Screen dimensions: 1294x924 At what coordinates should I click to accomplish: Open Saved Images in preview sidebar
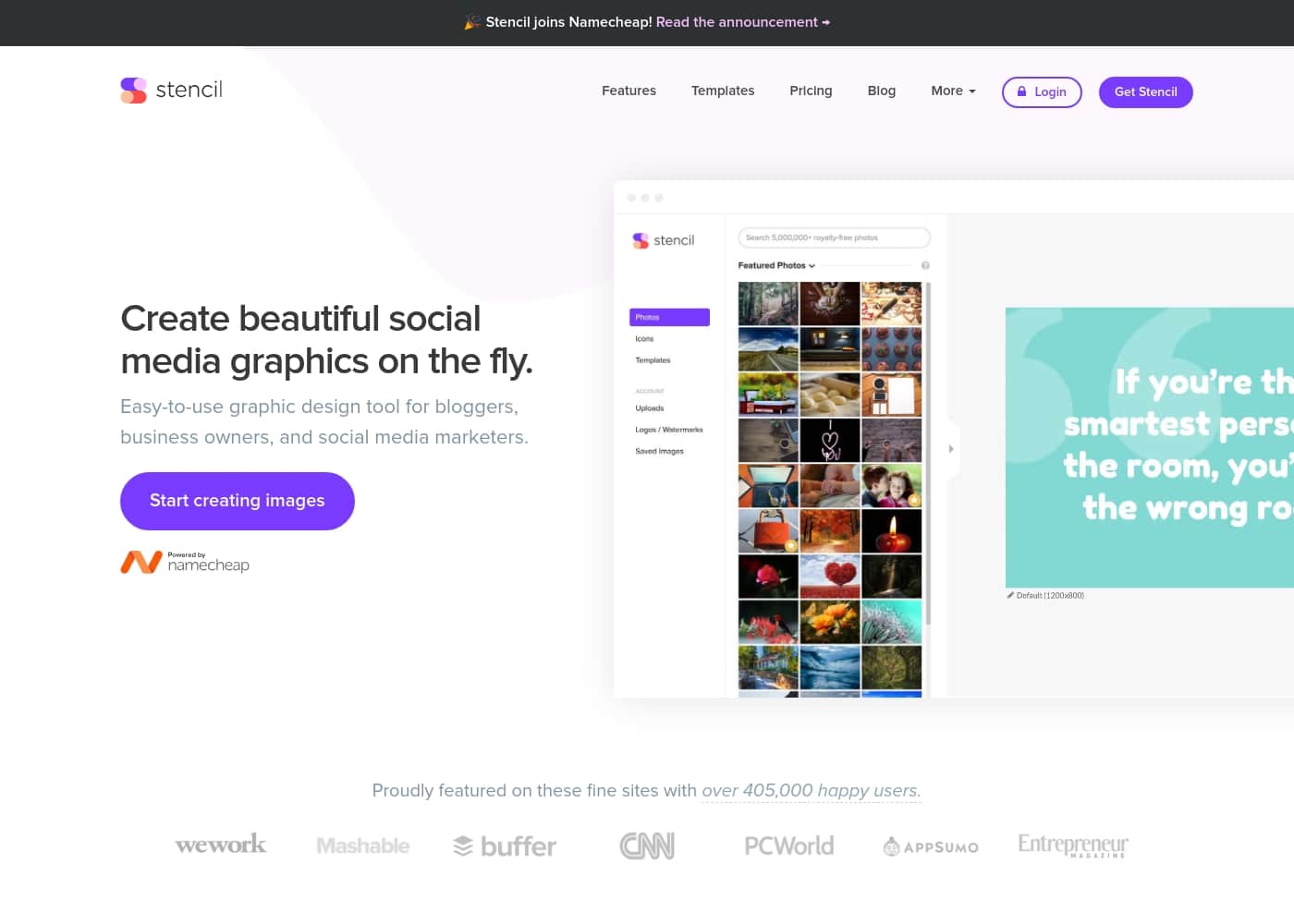pyautogui.click(x=659, y=452)
